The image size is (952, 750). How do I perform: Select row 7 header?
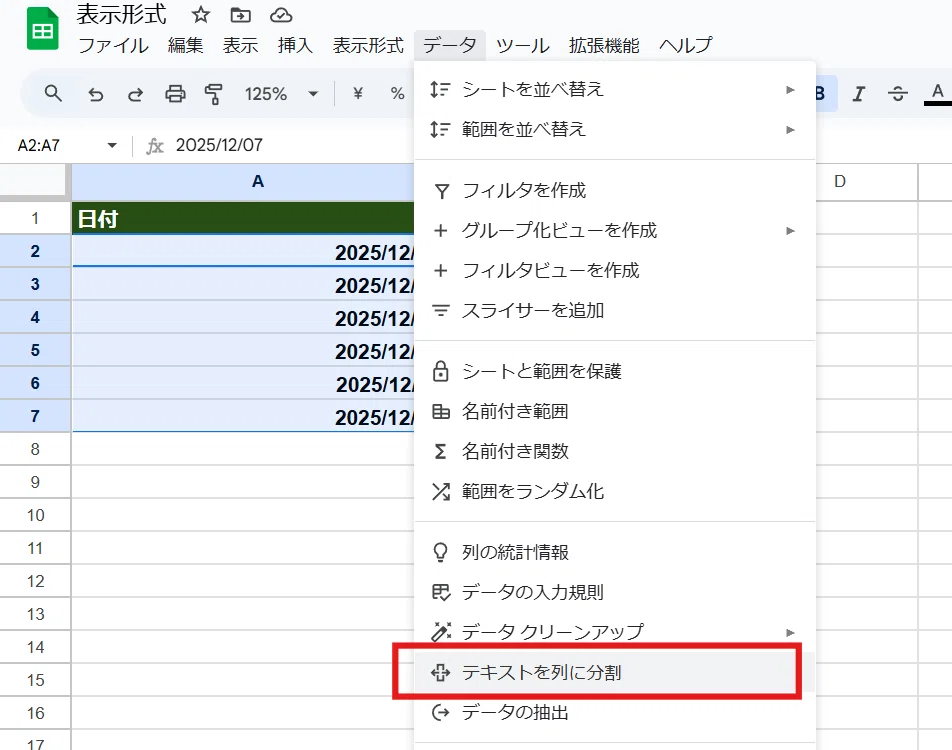tap(35, 417)
